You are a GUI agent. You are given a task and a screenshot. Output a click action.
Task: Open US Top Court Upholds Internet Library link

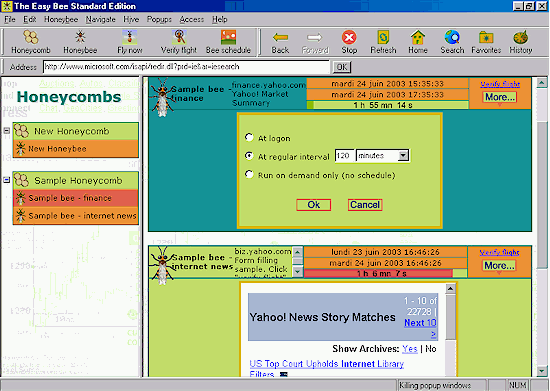point(327,364)
